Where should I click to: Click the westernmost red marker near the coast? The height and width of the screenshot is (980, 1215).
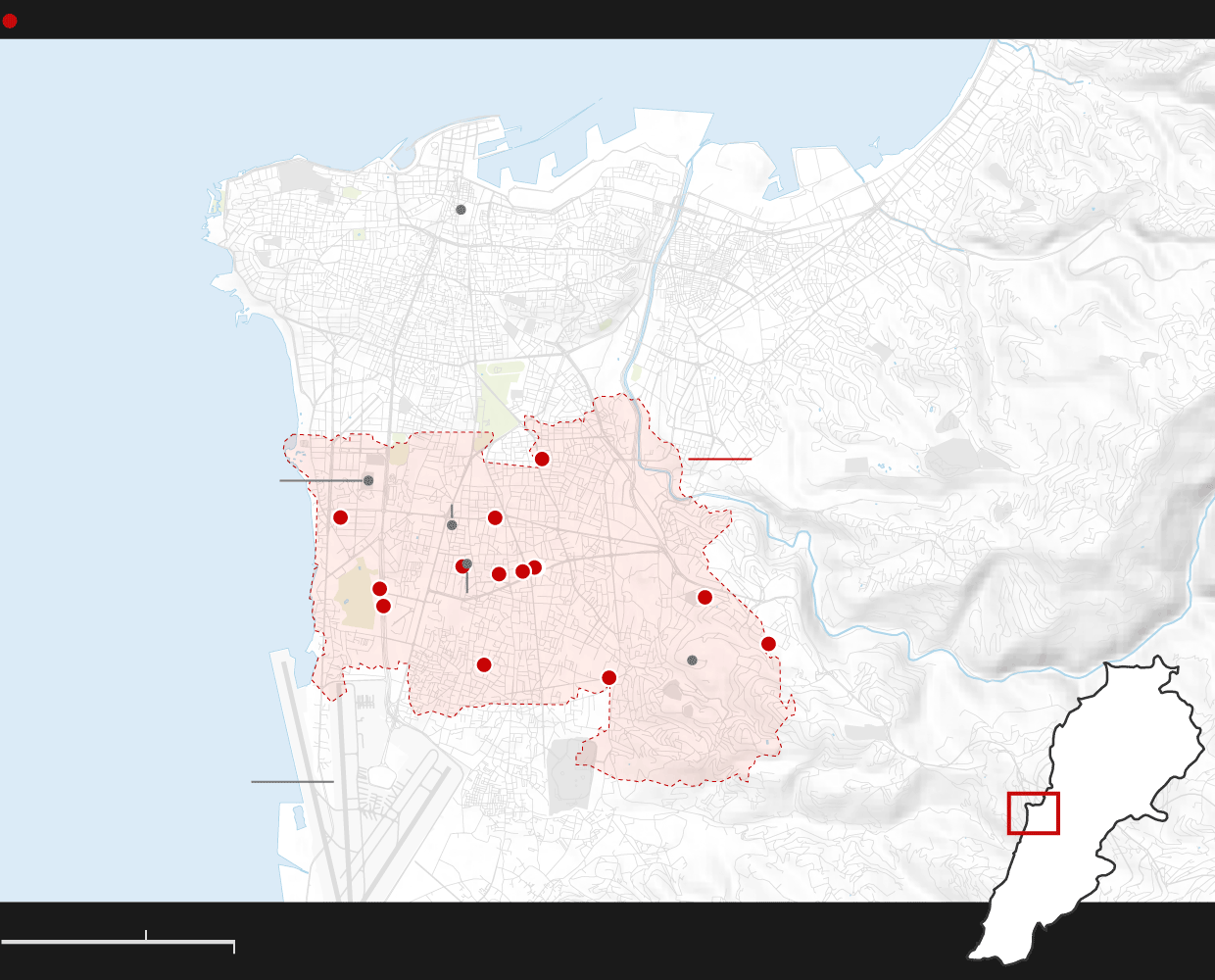coord(340,517)
